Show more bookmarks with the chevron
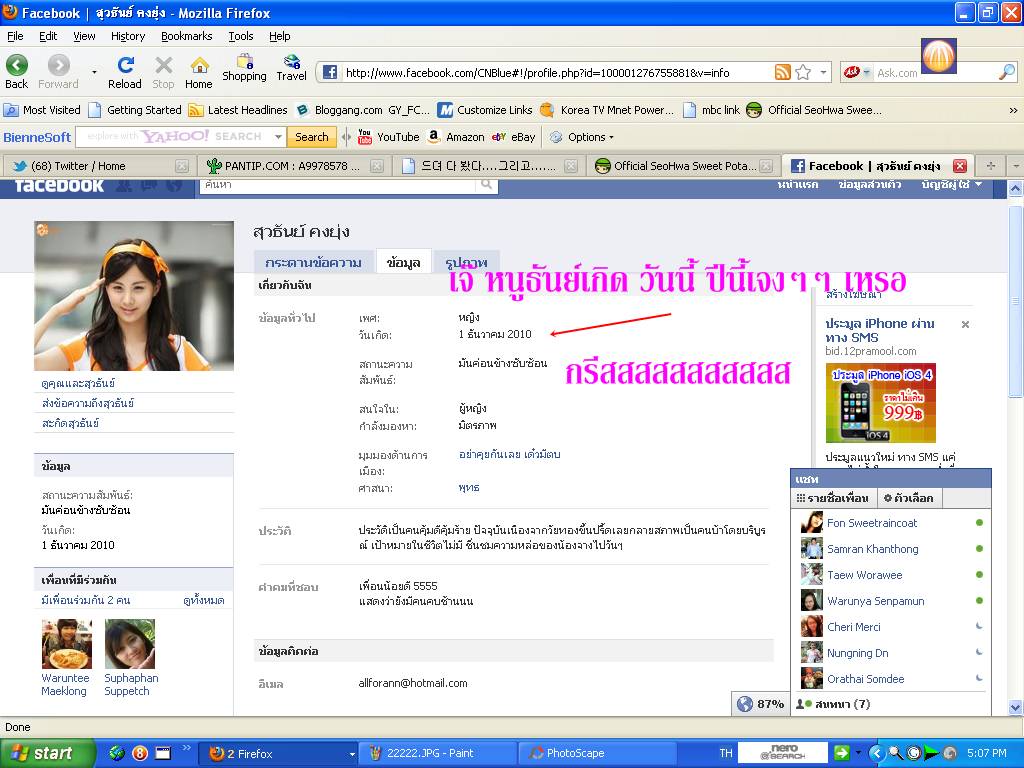This screenshot has height=768, width=1024. click(x=1013, y=110)
